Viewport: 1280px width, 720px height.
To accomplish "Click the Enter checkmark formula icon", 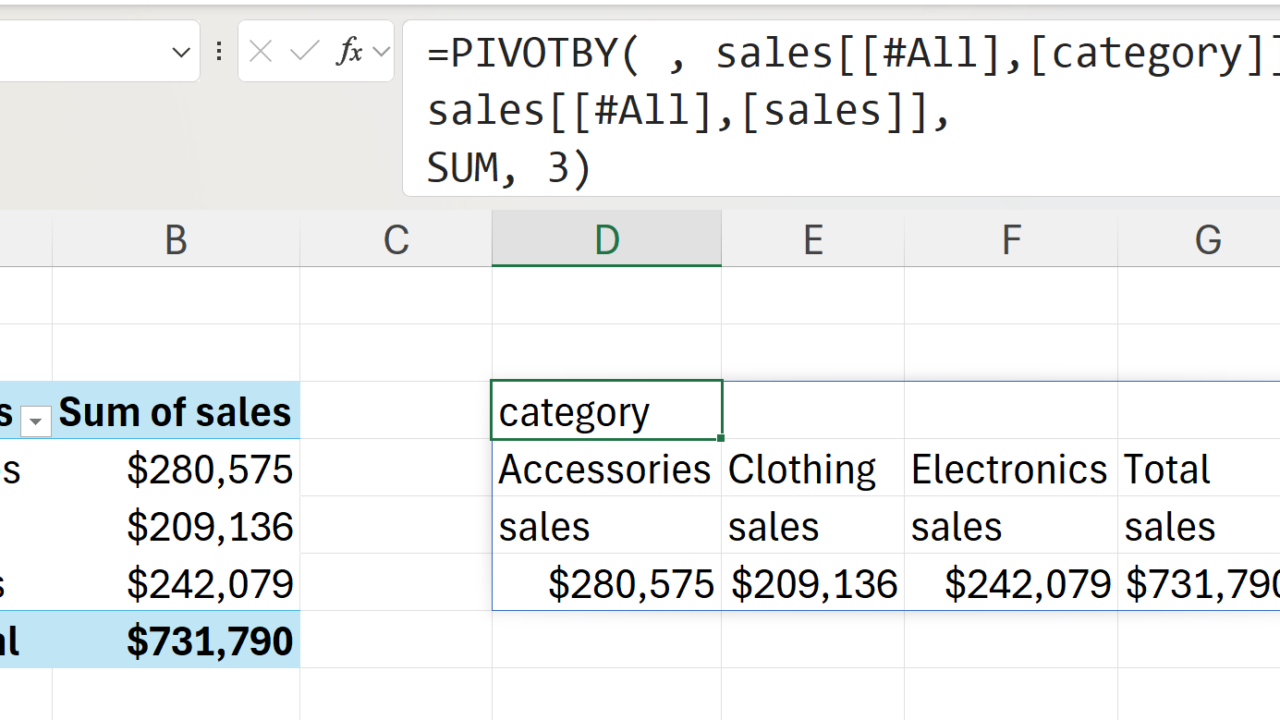I will pos(304,52).
